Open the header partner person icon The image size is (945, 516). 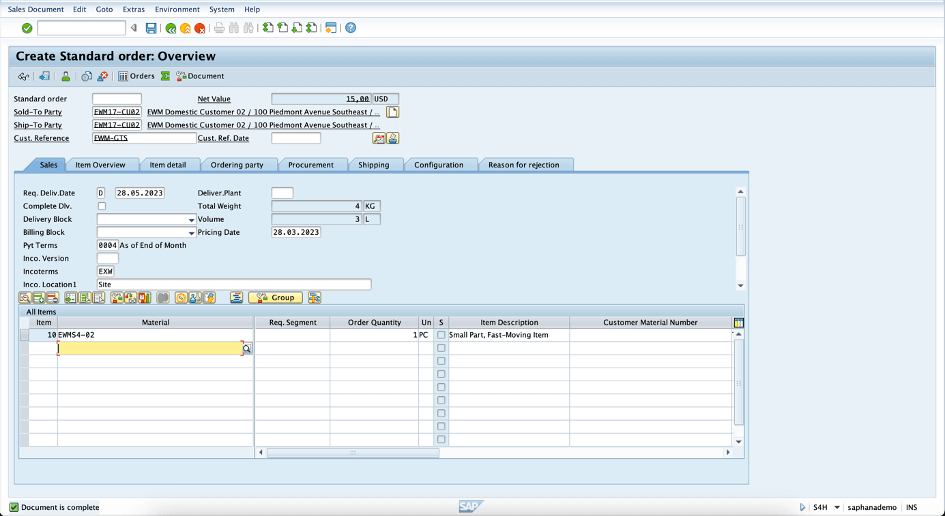pos(65,76)
